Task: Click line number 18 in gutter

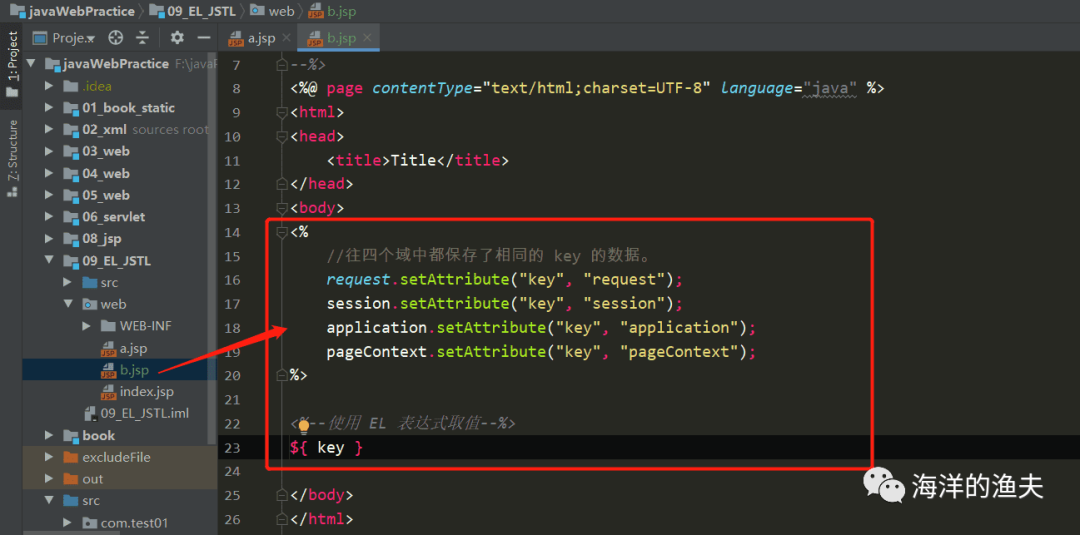Action: pyautogui.click(x=233, y=328)
